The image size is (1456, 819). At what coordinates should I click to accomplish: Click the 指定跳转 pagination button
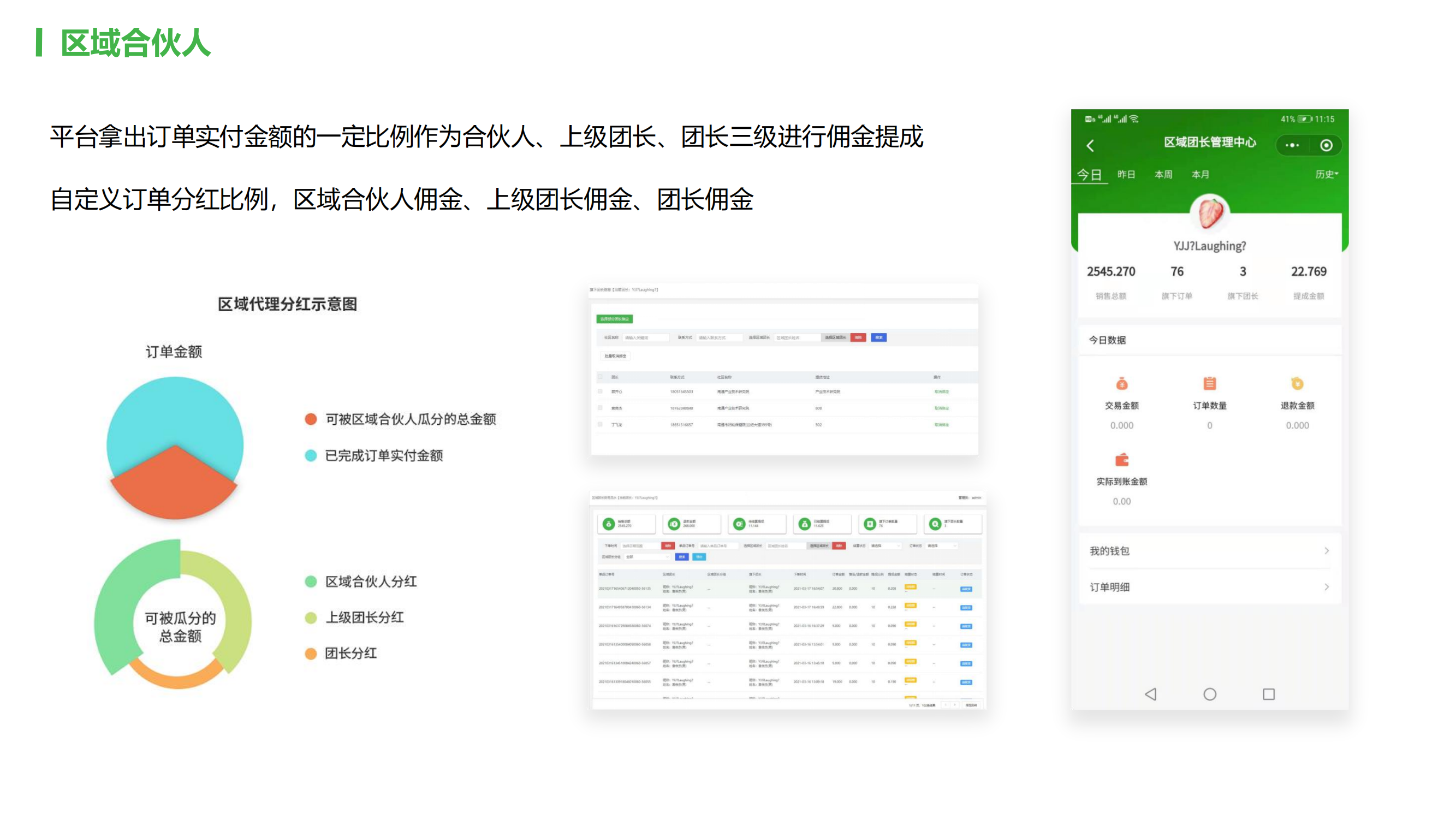click(971, 705)
